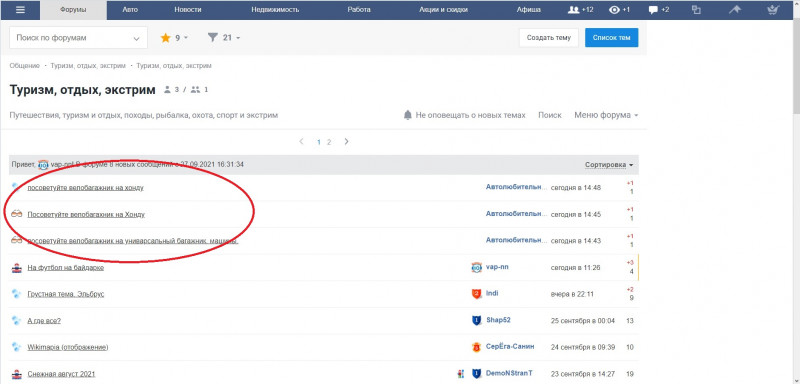The image size is (800, 384).
Task: Click the Создать тему button
Action: click(x=548, y=38)
